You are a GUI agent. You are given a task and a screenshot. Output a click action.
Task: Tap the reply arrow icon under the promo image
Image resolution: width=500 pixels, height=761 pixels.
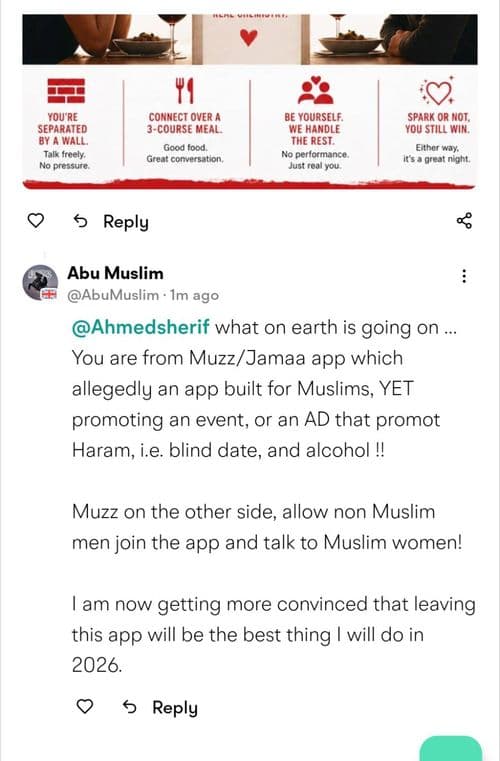click(x=80, y=221)
